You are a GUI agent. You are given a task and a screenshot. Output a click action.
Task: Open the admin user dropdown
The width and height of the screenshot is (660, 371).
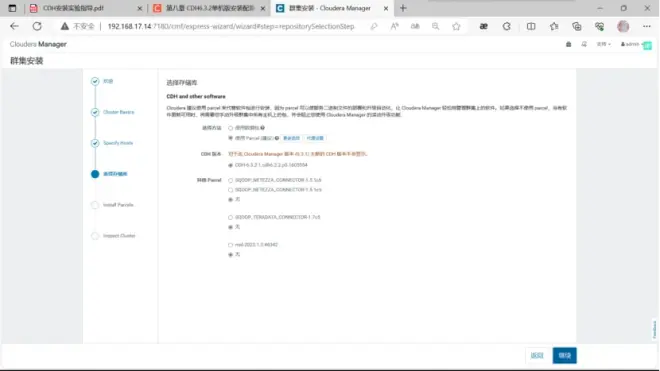pos(631,44)
